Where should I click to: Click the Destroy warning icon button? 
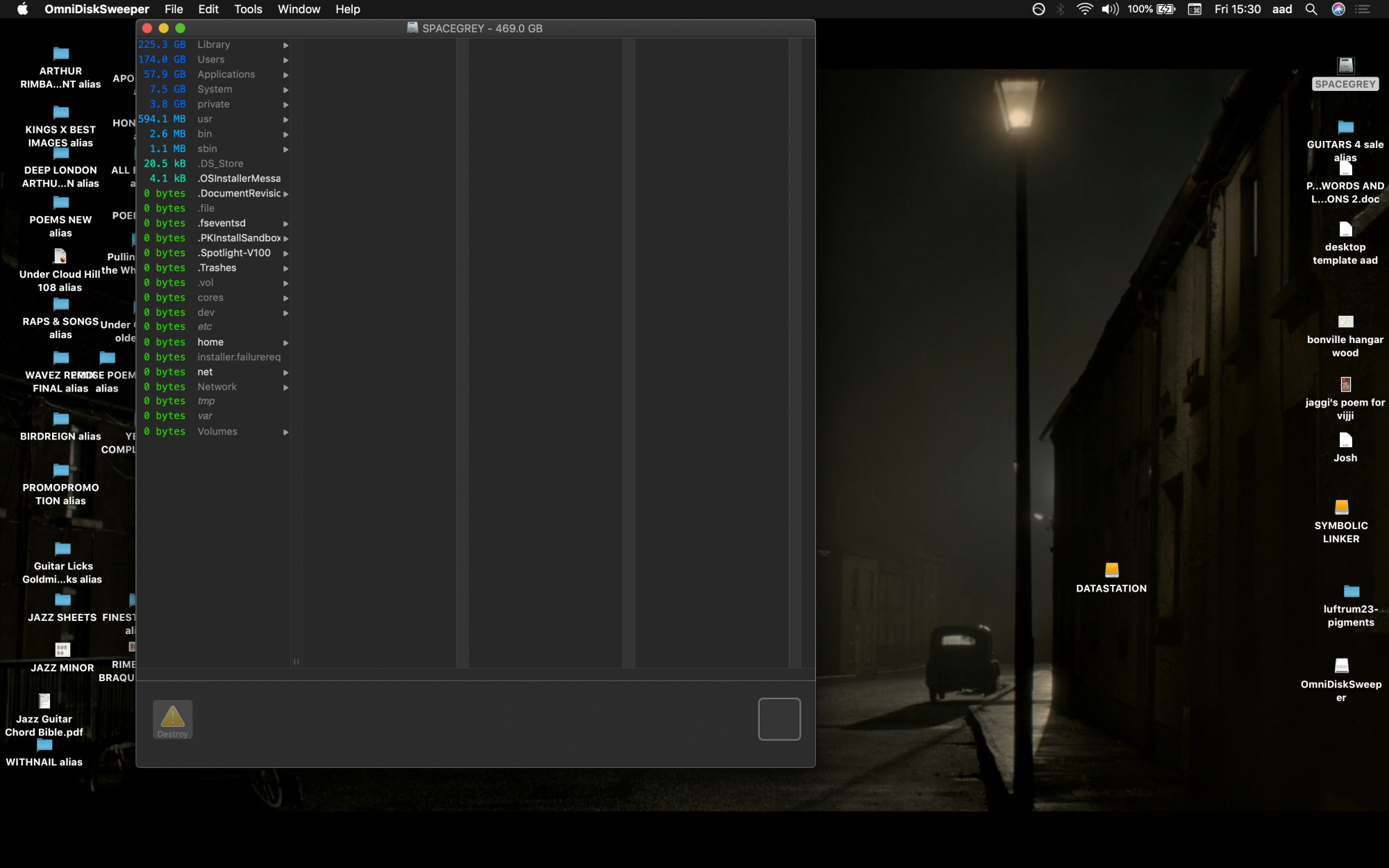click(172, 719)
